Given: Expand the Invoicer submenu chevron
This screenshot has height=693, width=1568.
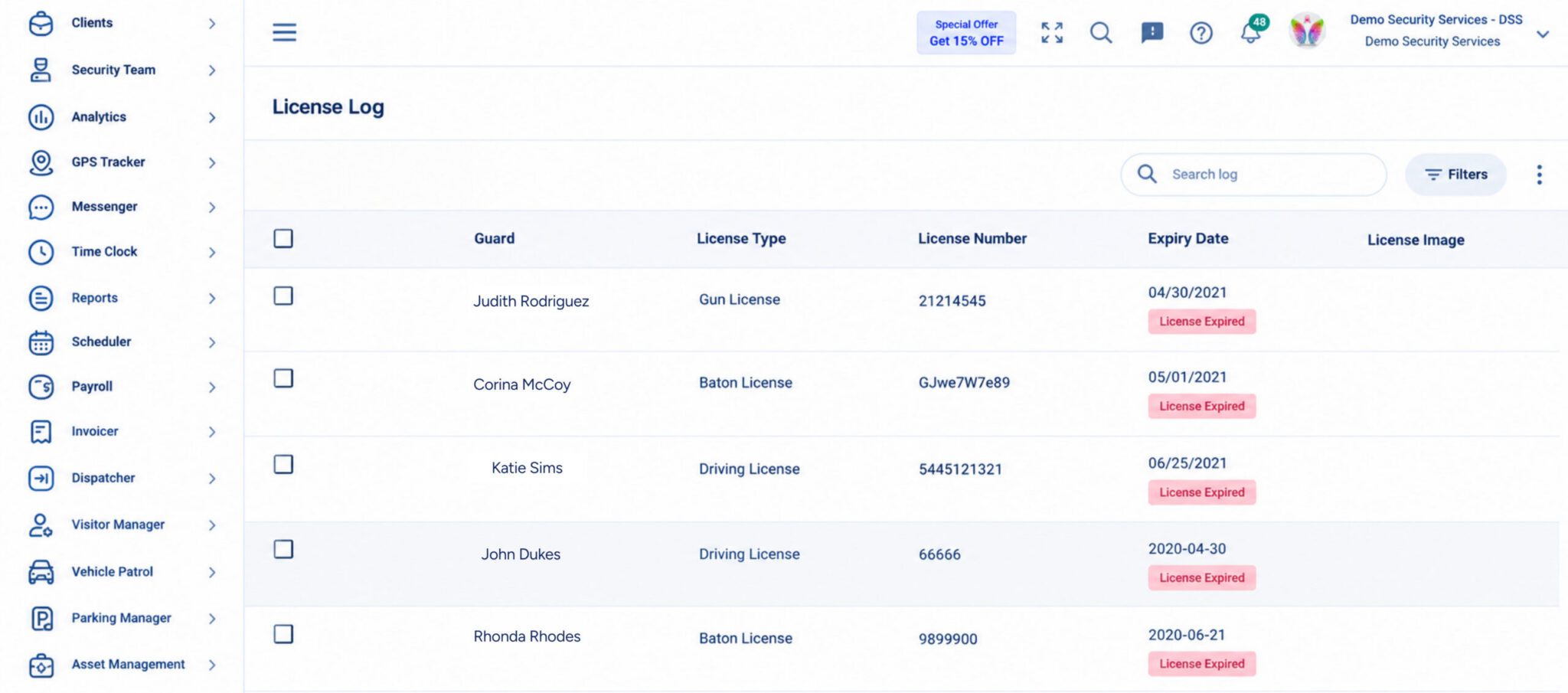Looking at the screenshot, I should [212, 432].
